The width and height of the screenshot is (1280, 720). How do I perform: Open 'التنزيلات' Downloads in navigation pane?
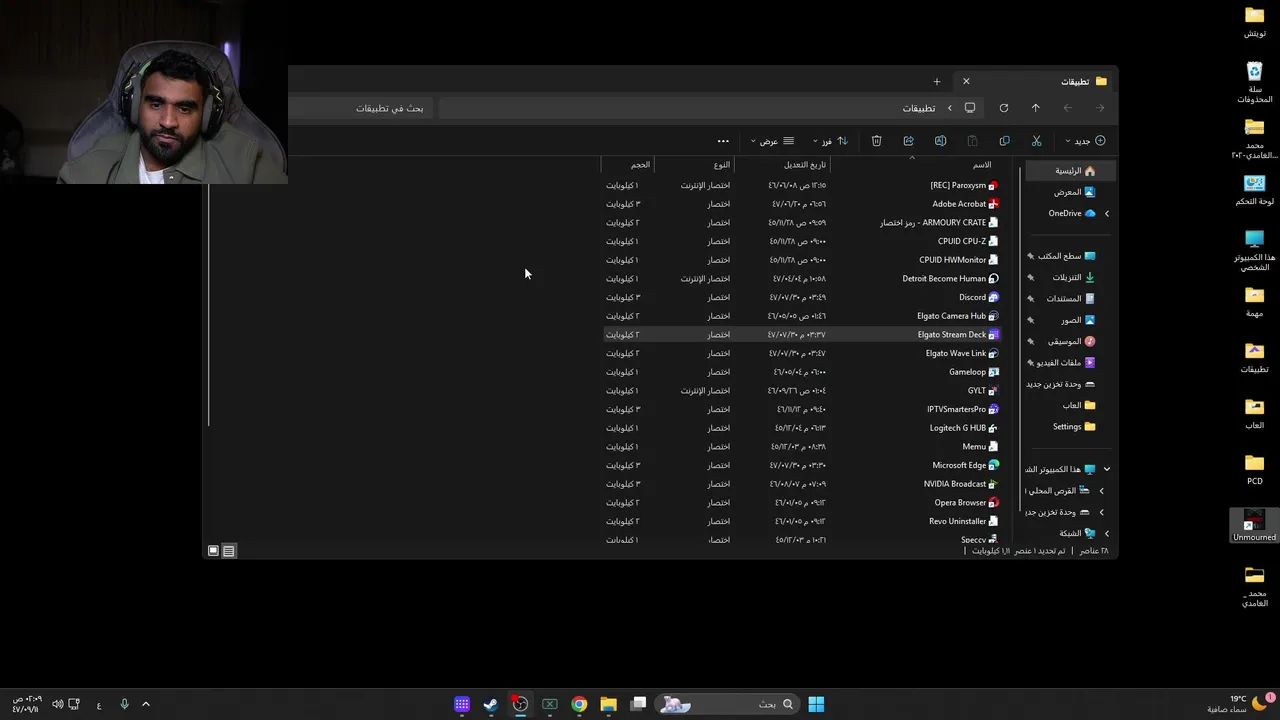point(1073,277)
